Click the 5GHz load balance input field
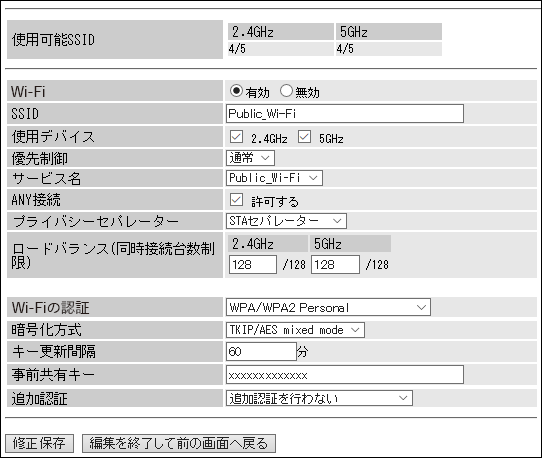Screen dimensions: 542x458 pyautogui.click(x=335, y=265)
